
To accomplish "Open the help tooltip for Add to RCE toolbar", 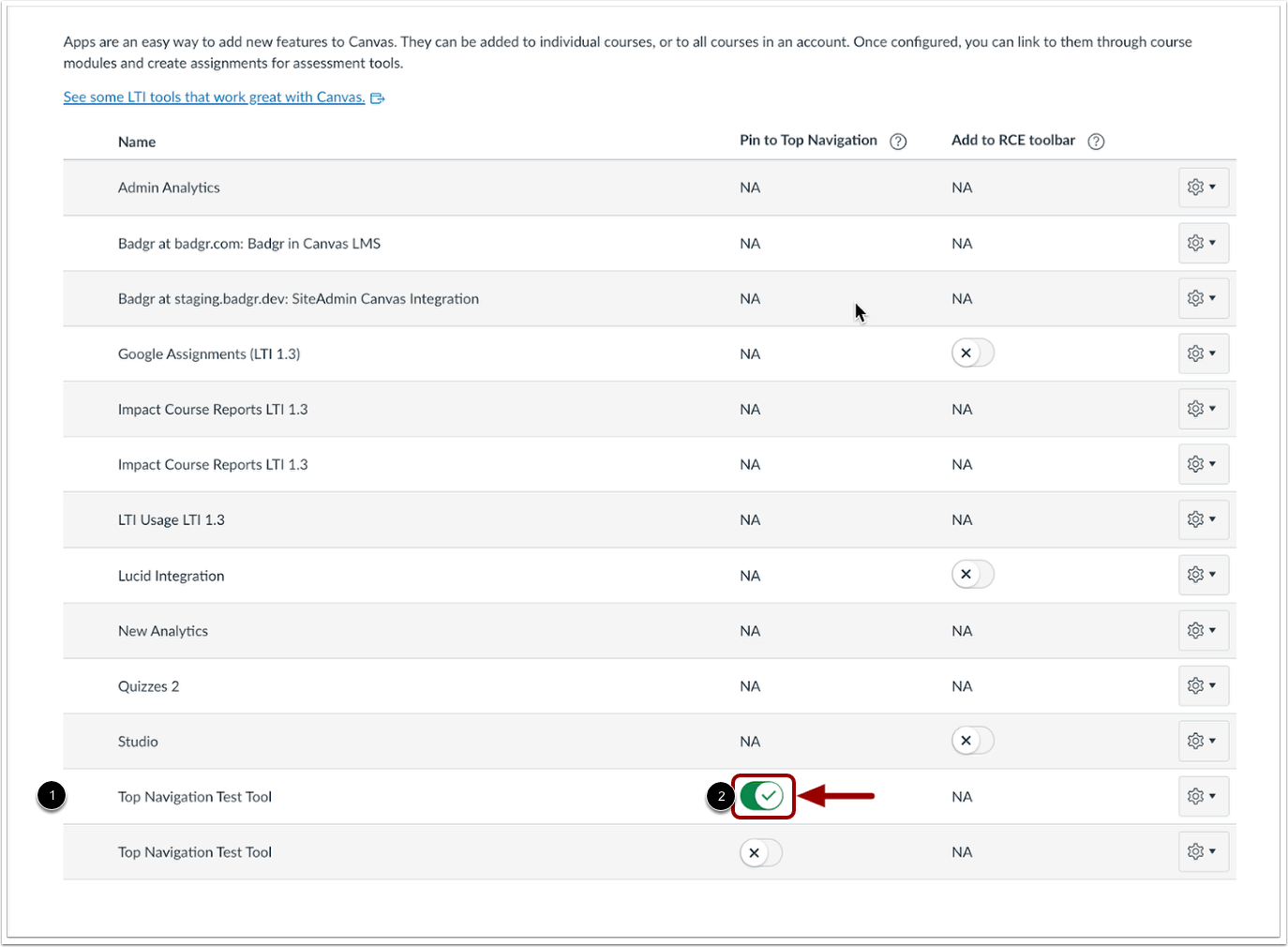I will click(x=1095, y=141).
